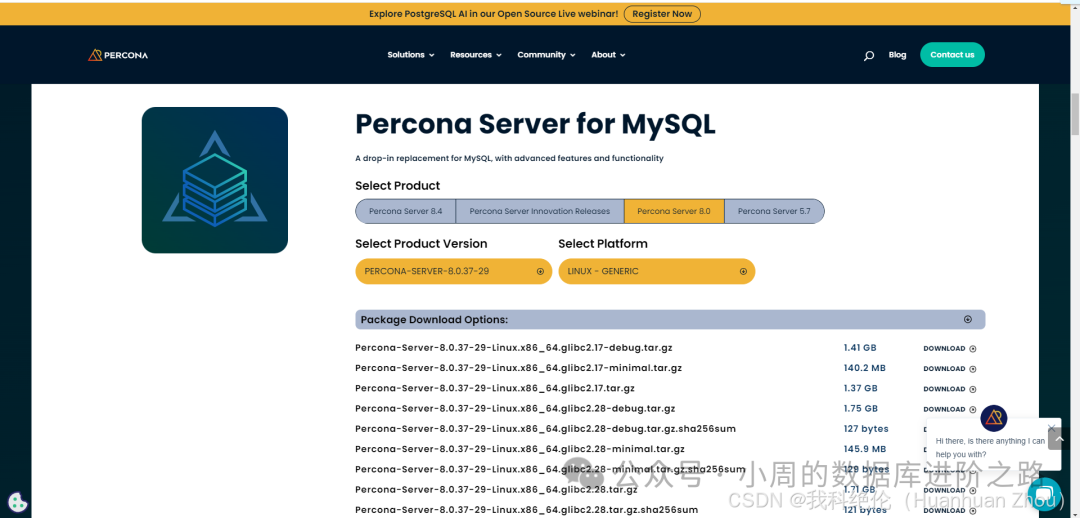Open the chat bubble widget

[x=1044, y=495]
